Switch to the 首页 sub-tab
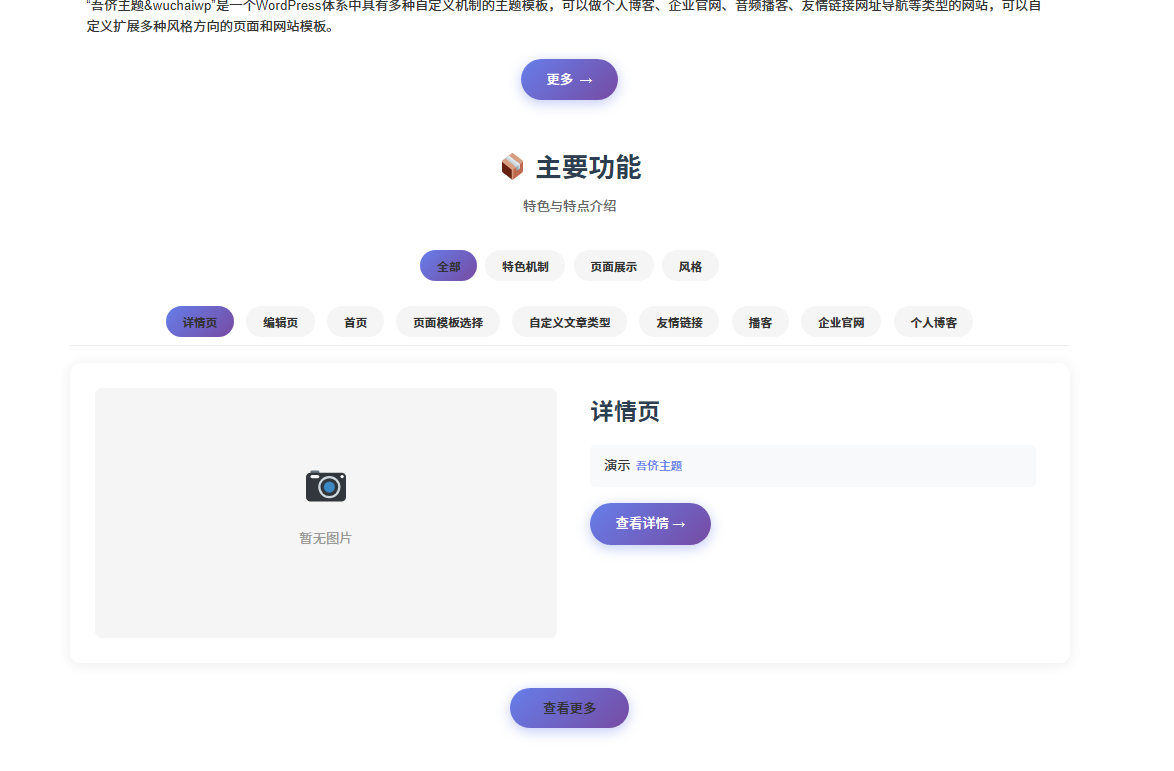Screen dimensions: 1174x771 pyautogui.click(x=356, y=322)
